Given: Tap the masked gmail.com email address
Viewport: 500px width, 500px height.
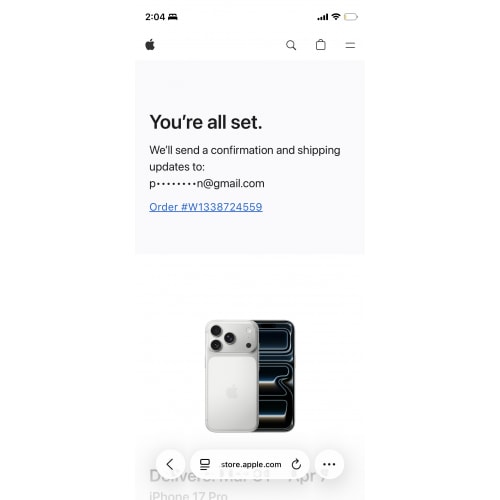Looking at the screenshot, I should click(x=207, y=184).
